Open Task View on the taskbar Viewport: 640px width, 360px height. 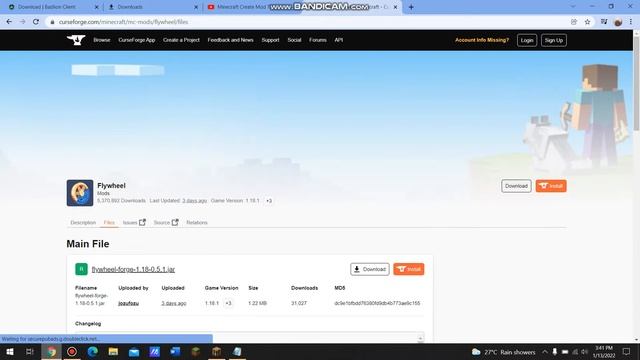click(30, 351)
